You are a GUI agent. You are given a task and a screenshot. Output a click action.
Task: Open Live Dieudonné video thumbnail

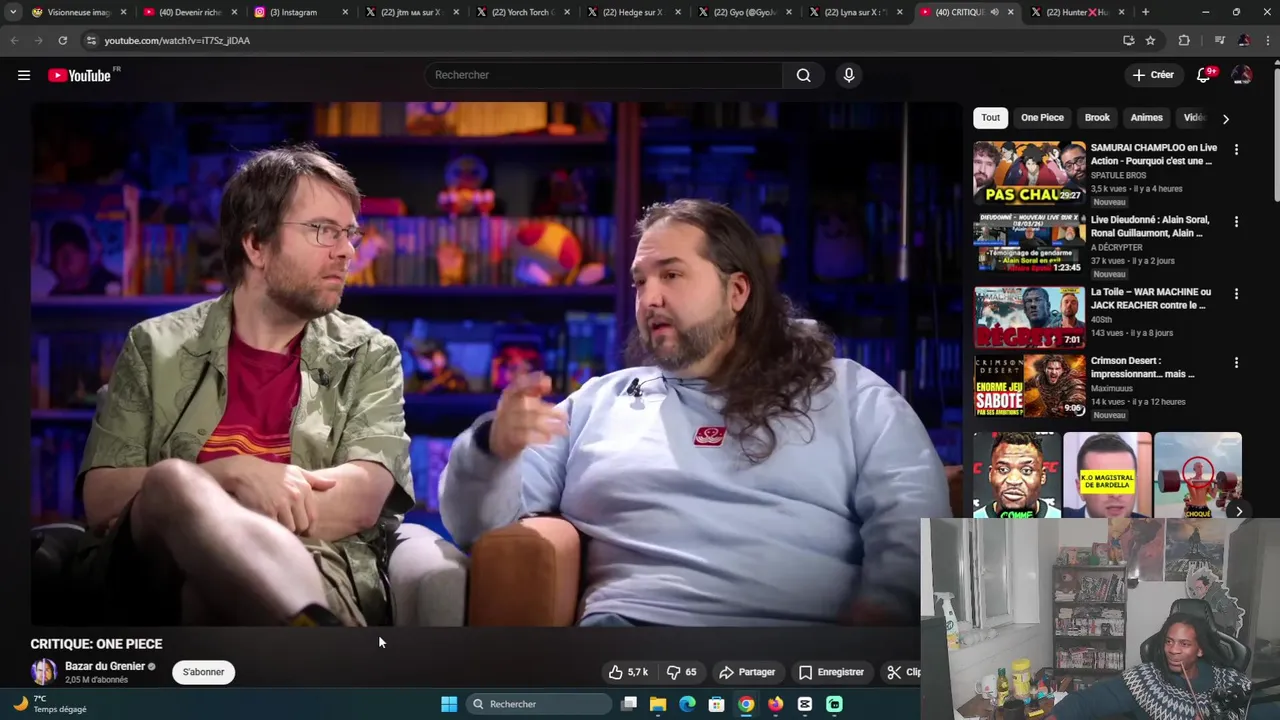tap(1029, 243)
